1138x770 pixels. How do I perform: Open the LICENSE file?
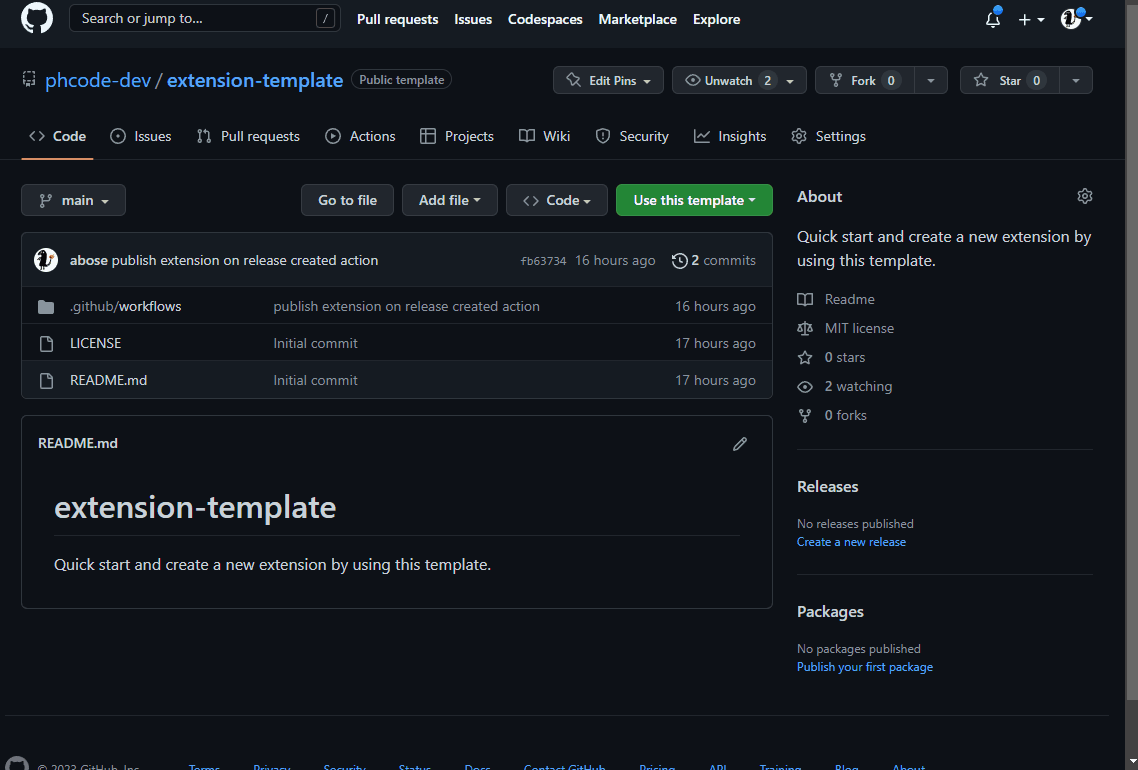pos(95,343)
